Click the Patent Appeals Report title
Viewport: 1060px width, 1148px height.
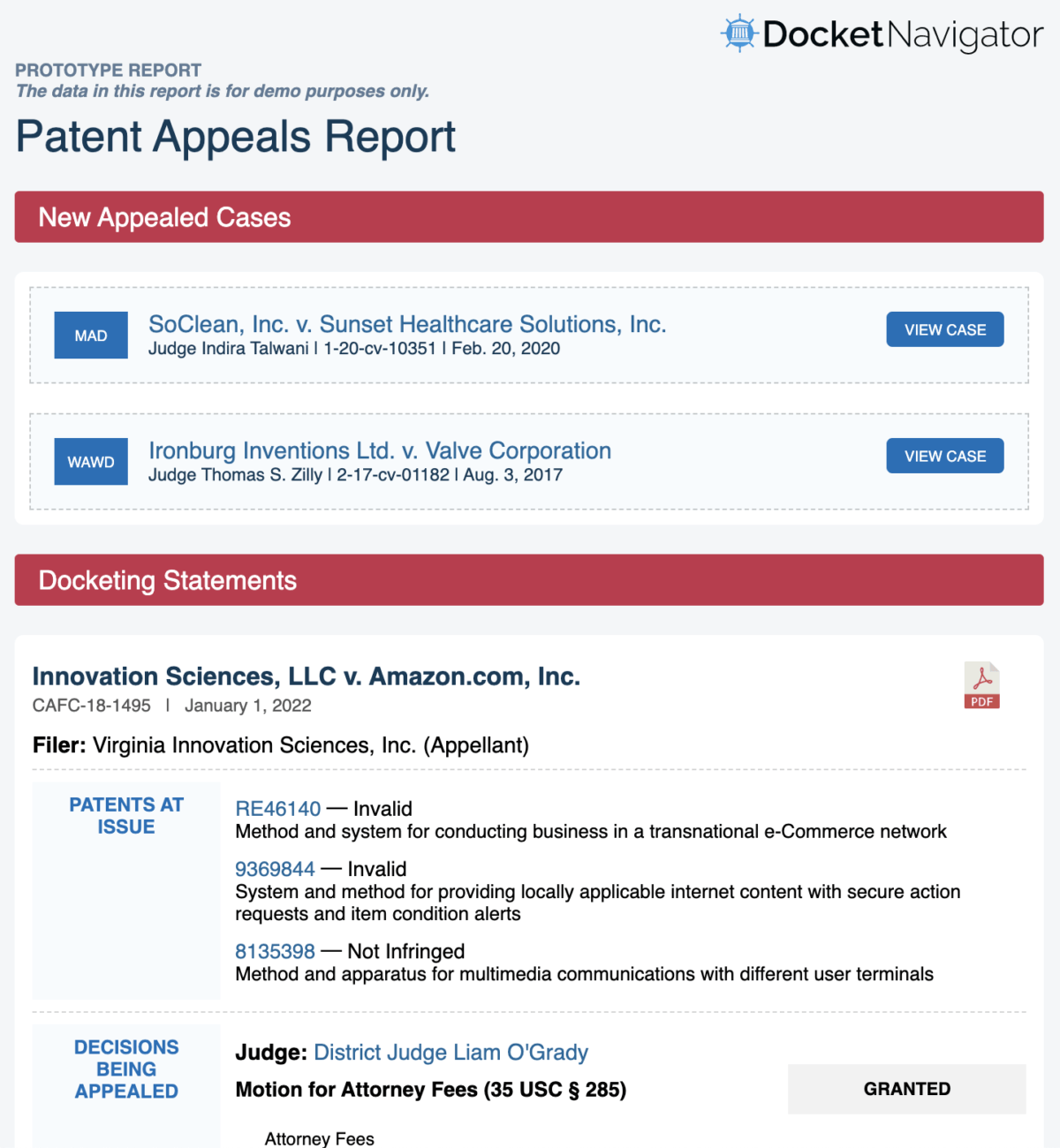236,136
